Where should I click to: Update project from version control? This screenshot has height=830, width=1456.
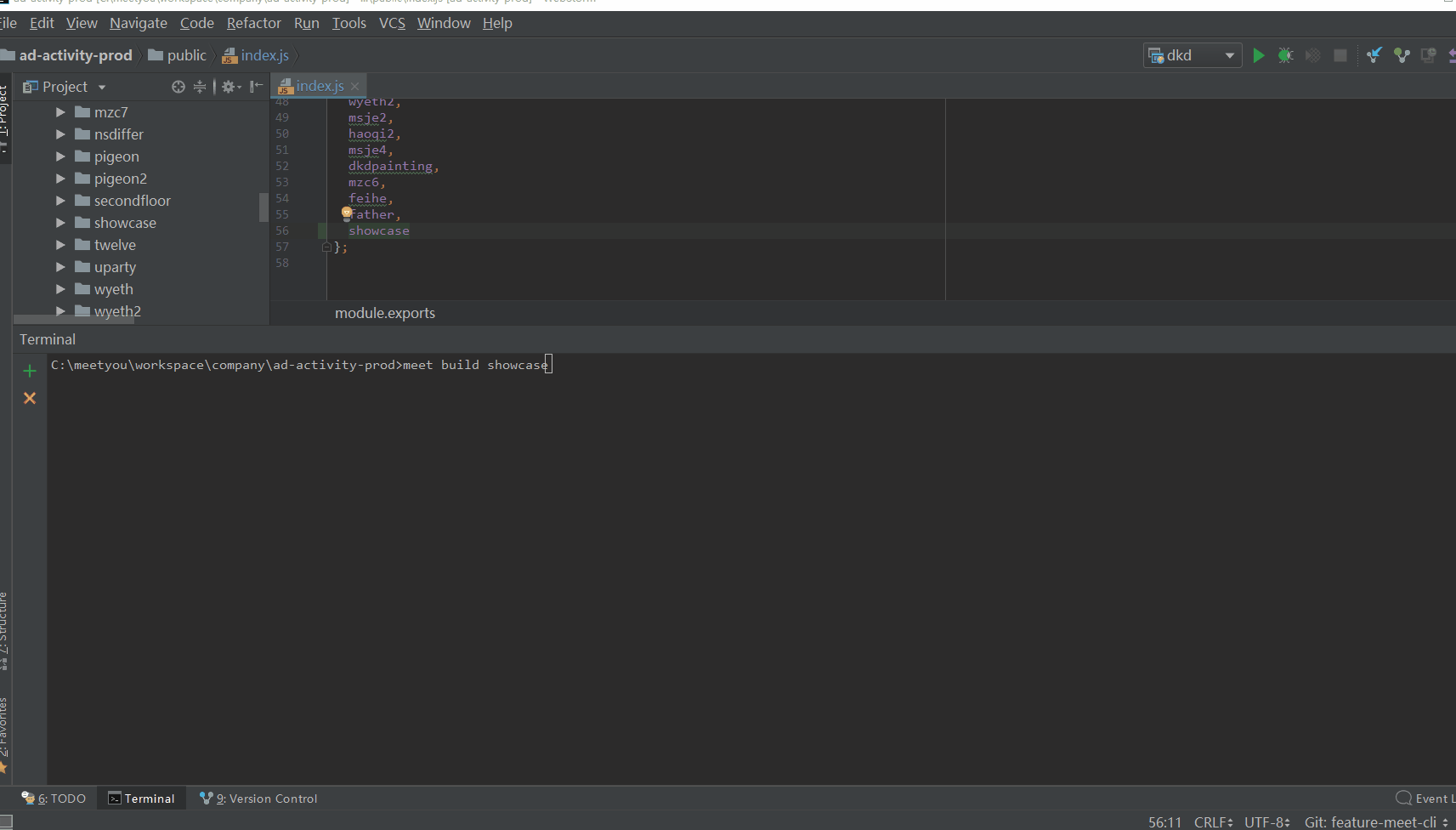coord(1374,55)
